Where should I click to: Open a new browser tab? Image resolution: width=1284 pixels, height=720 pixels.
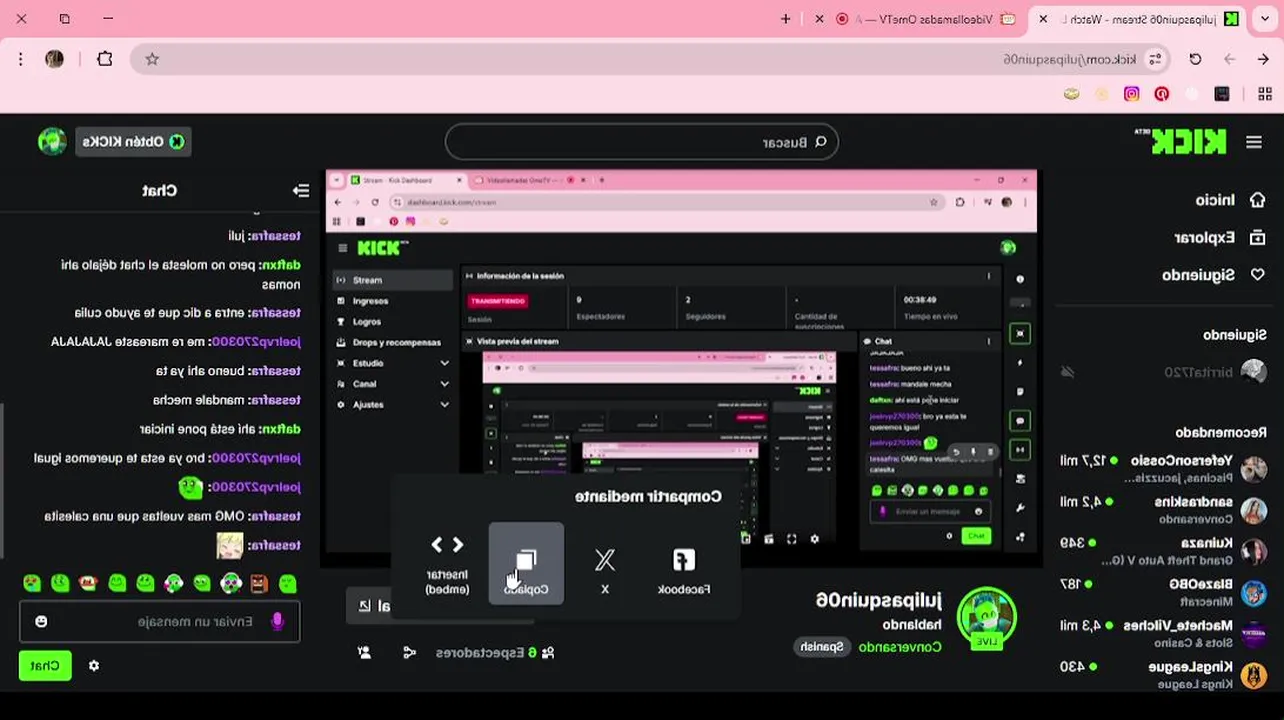tap(786, 19)
